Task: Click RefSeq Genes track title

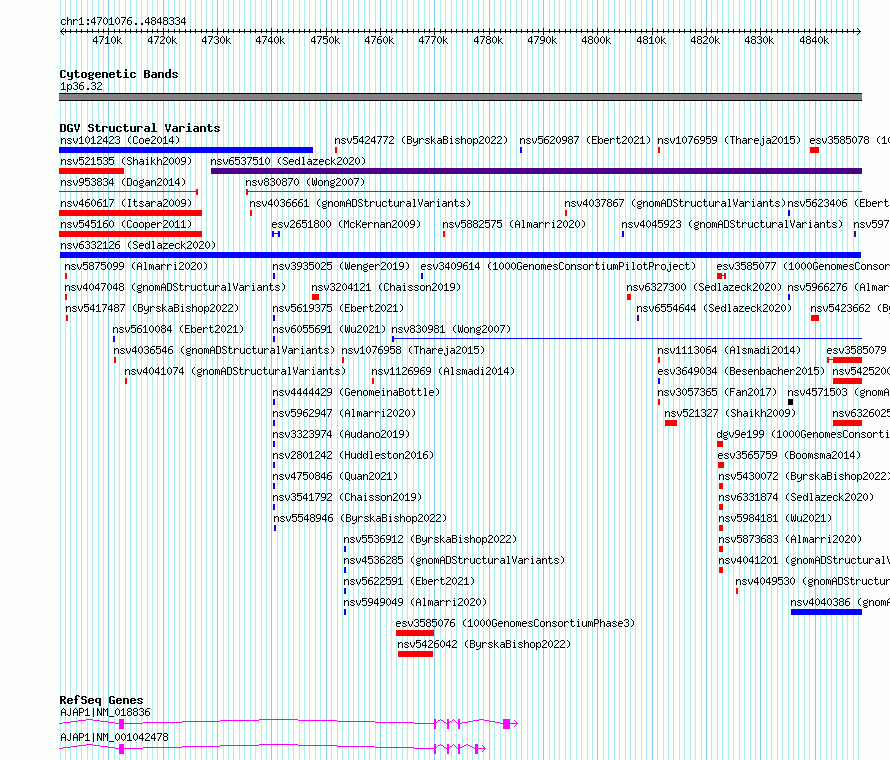Action: tap(101, 700)
